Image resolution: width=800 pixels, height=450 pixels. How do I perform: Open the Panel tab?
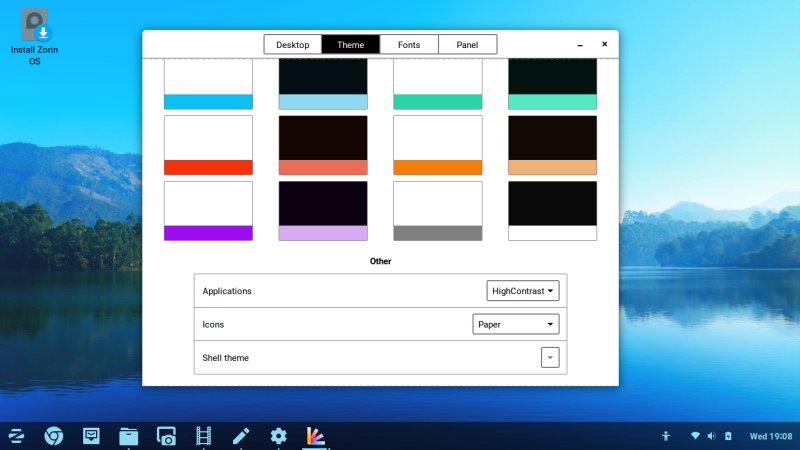click(467, 44)
